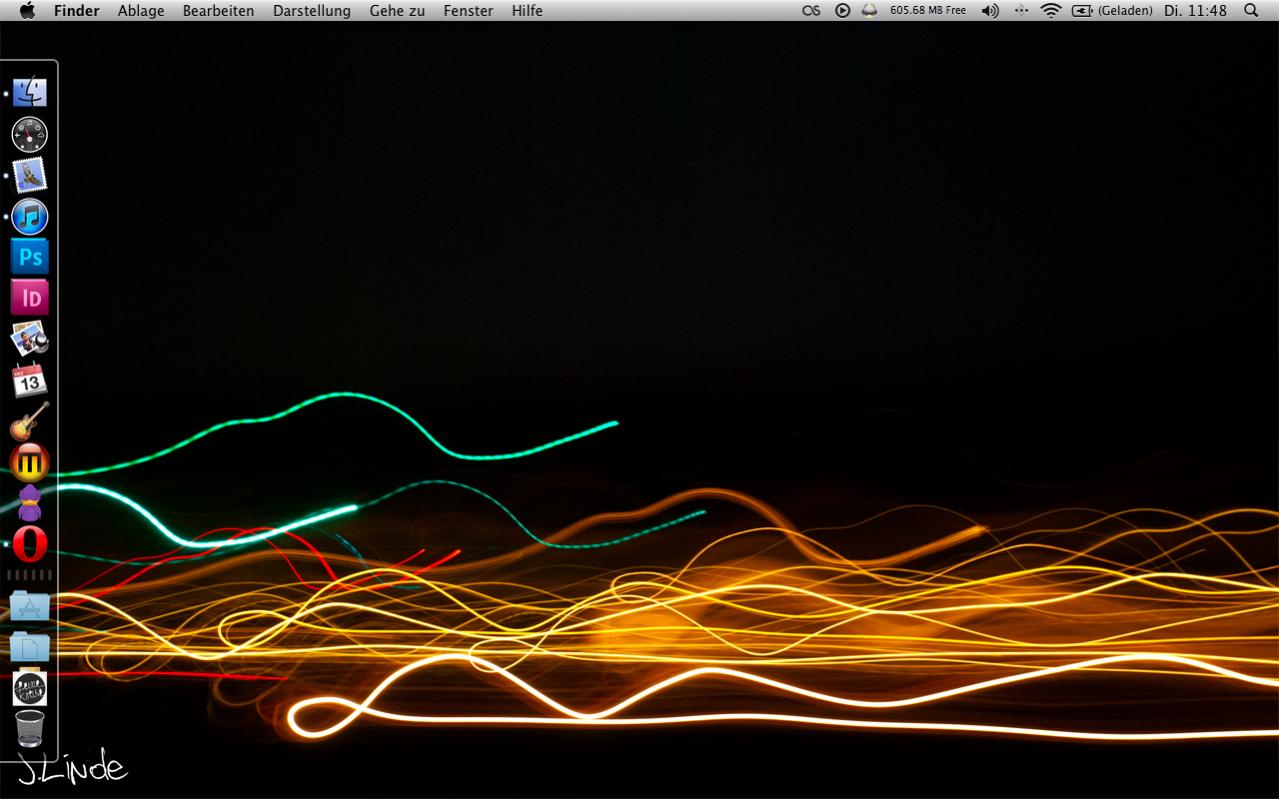Launch Adobe InDesign from the dock
The height and width of the screenshot is (799, 1279).
[30, 298]
